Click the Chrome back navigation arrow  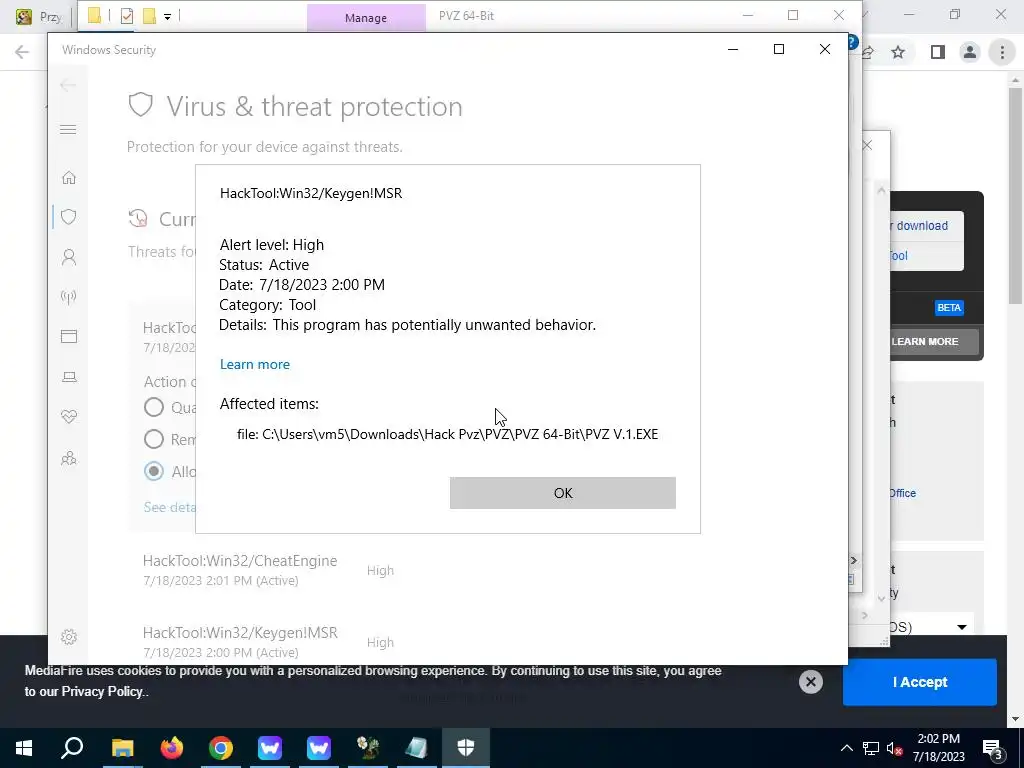click(22, 52)
